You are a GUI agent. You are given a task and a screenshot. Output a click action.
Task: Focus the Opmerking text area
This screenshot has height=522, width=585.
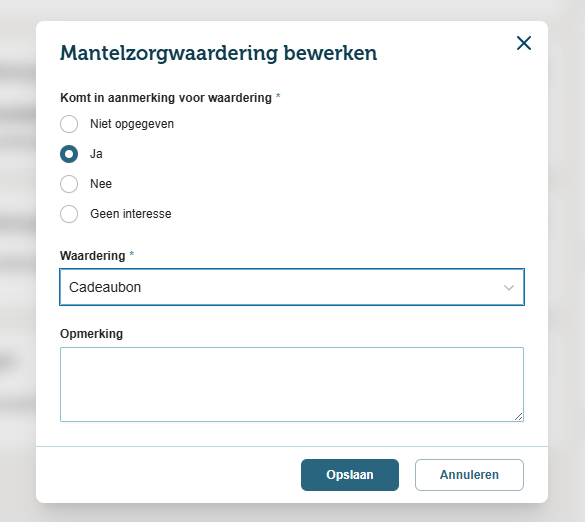[292, 384]
